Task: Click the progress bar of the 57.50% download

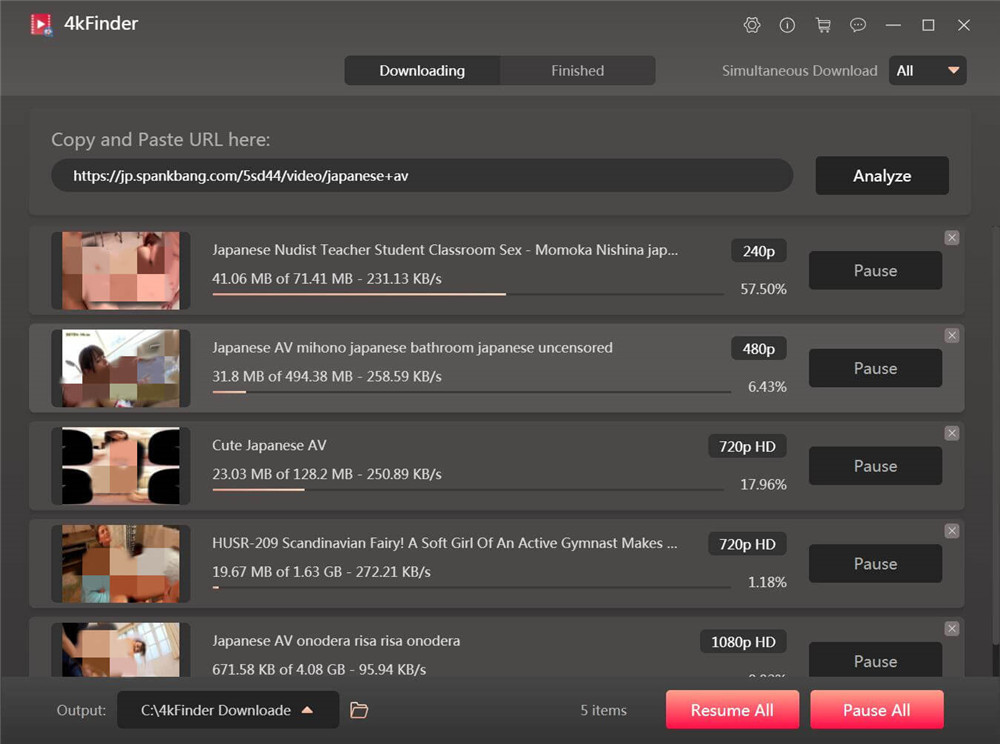Action: [467, 294]
